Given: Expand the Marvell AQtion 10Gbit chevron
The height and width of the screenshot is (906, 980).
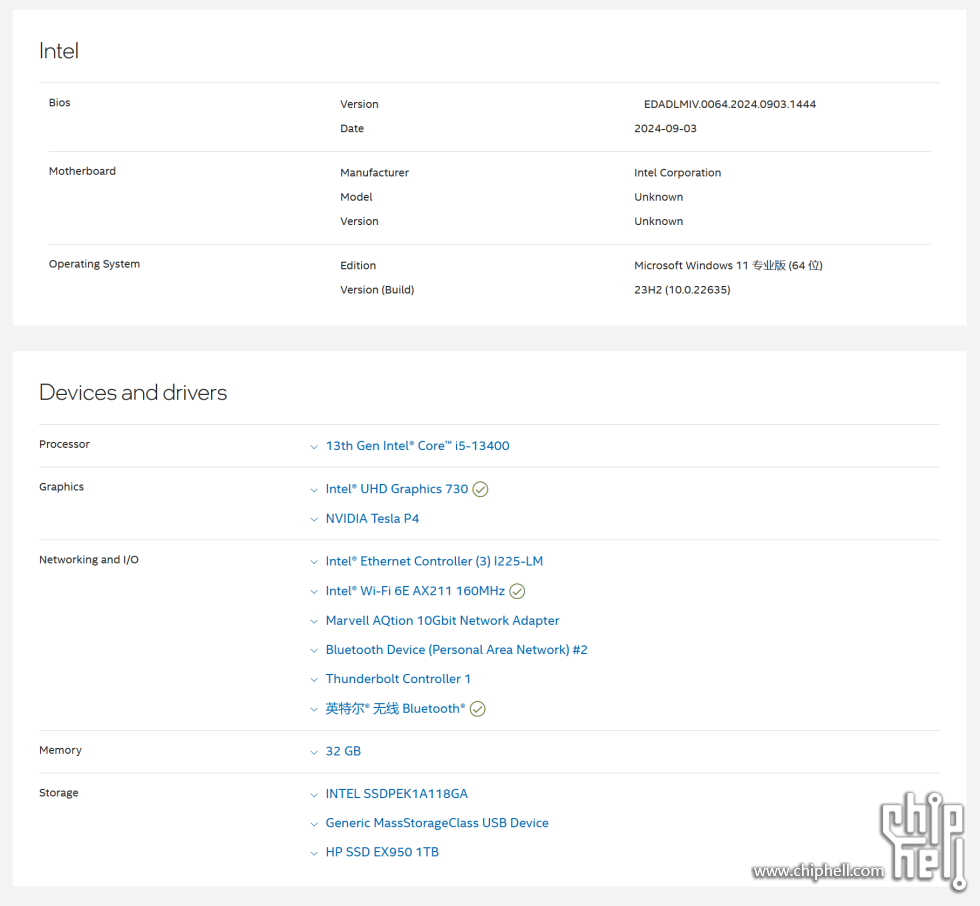Looking at the screenshot, I should 314,621.
